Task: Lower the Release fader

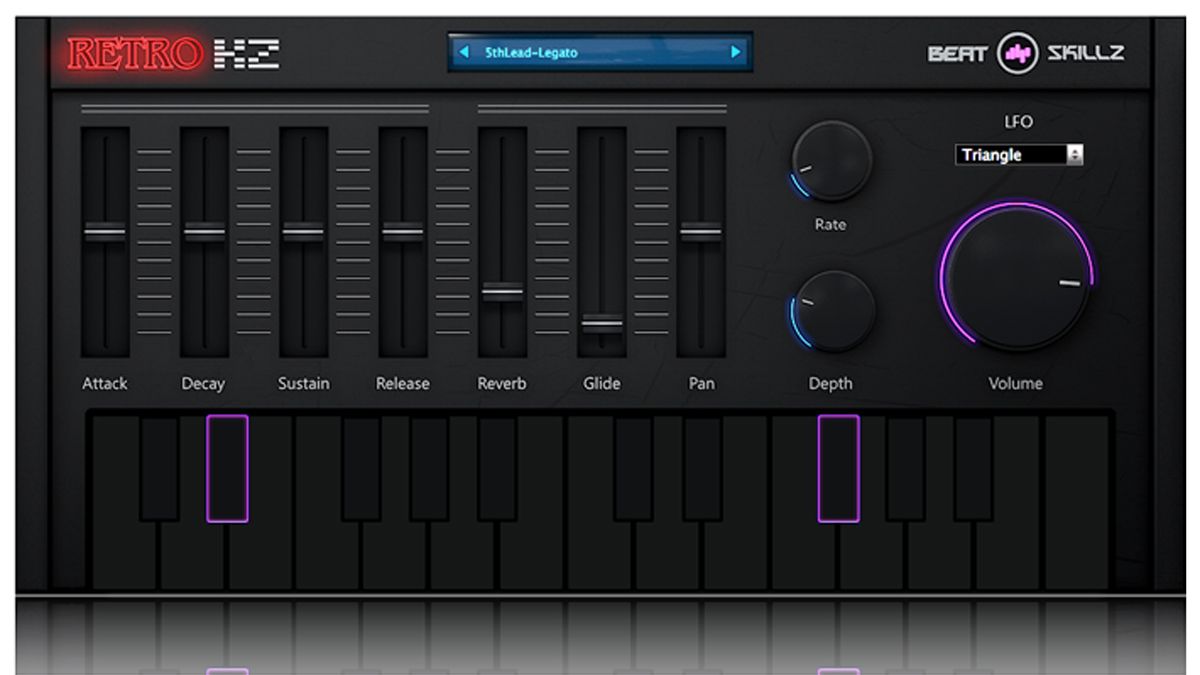Action: coord(403,230)
